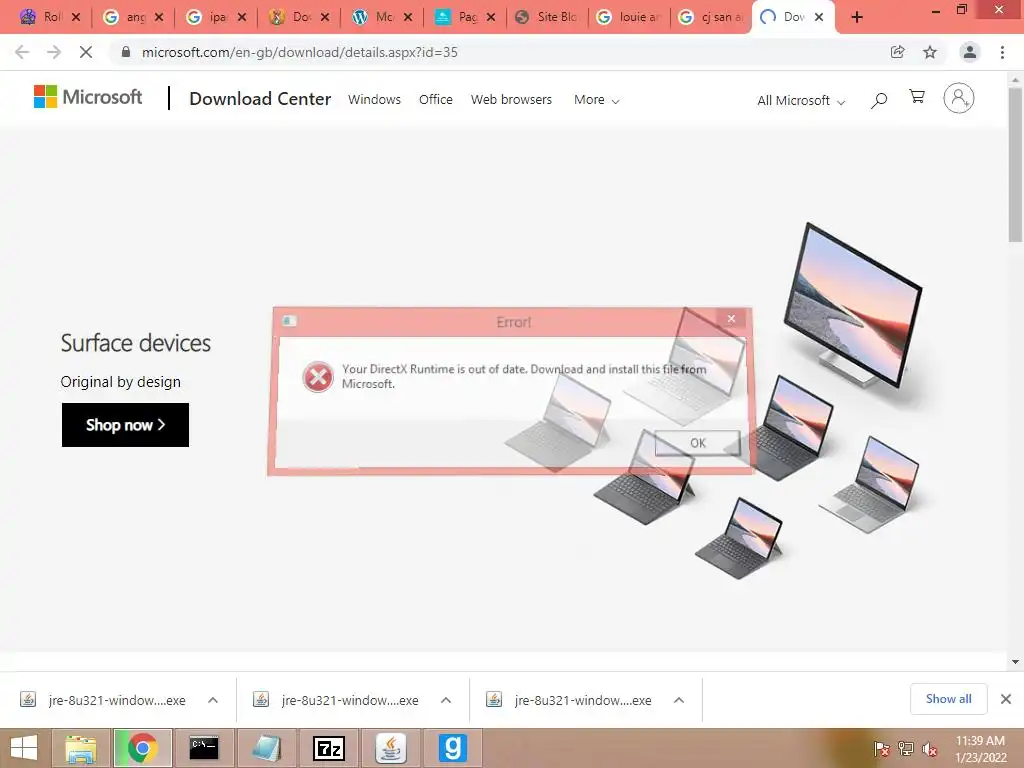
Task: Open the notepad-like app in taskbar
Action: point(266,748)
